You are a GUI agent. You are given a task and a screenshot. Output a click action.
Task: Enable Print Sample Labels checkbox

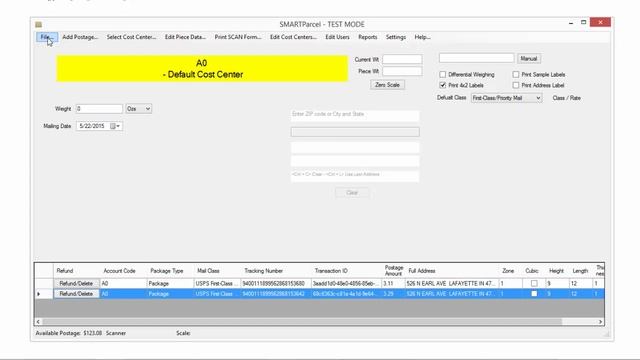pyautogui.click(x=516, y=75)
